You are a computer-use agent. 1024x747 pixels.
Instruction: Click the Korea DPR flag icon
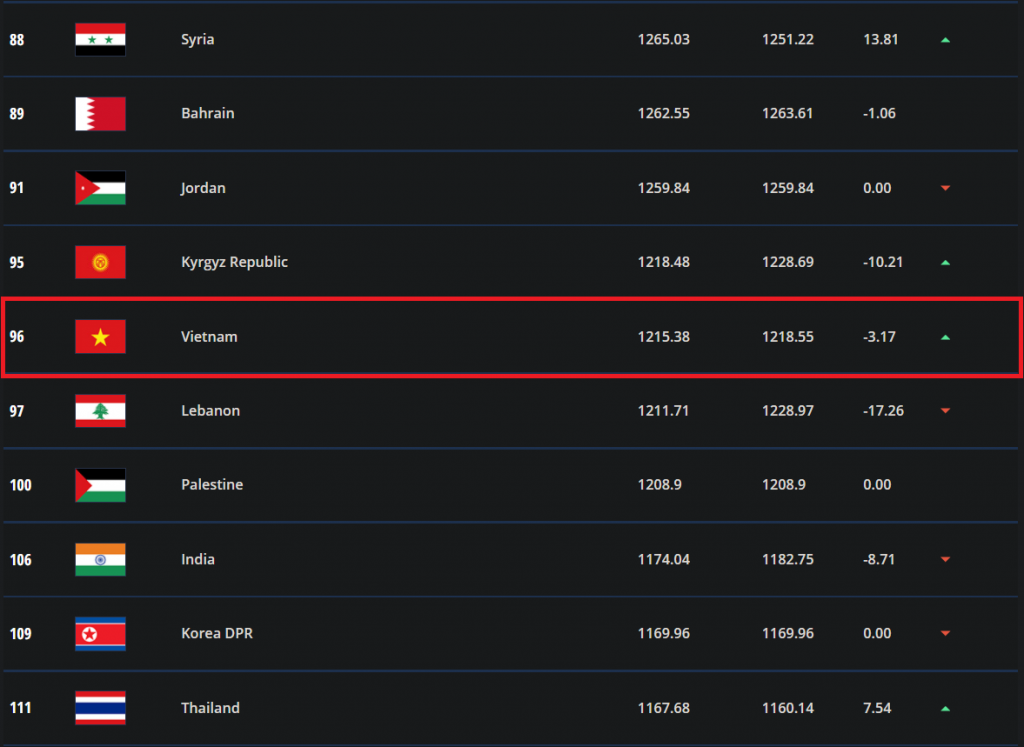click(x=100, y=634)
